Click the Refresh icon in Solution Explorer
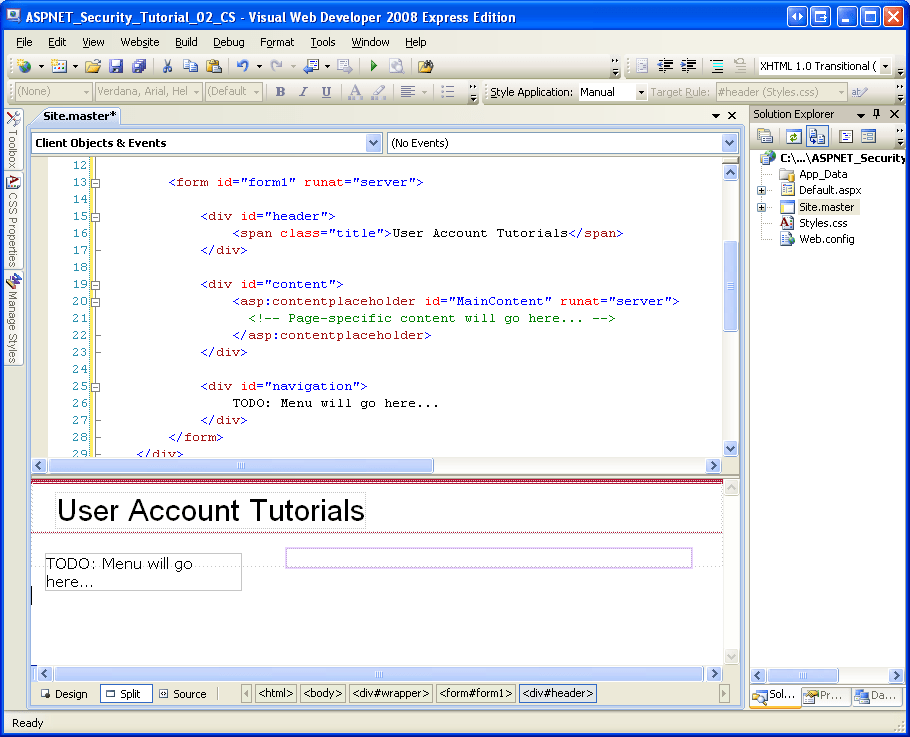910x737 pixels. point(794,137)
